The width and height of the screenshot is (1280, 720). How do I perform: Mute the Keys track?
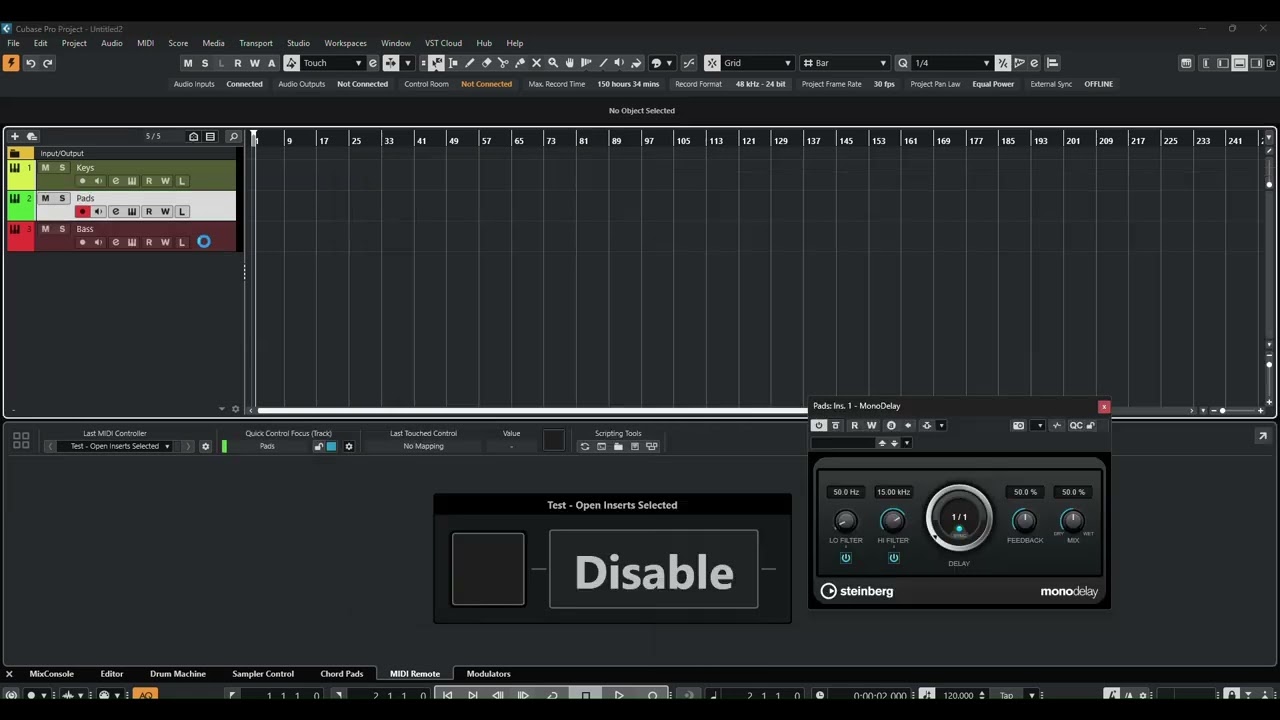click(45, 168)
